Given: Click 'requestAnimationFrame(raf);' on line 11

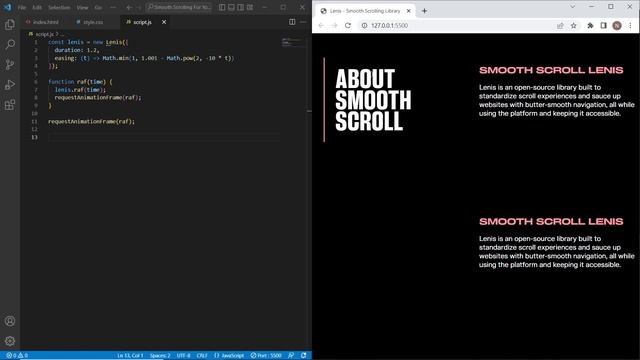Looking at the screenshot, I should click(x=91, y=121).
